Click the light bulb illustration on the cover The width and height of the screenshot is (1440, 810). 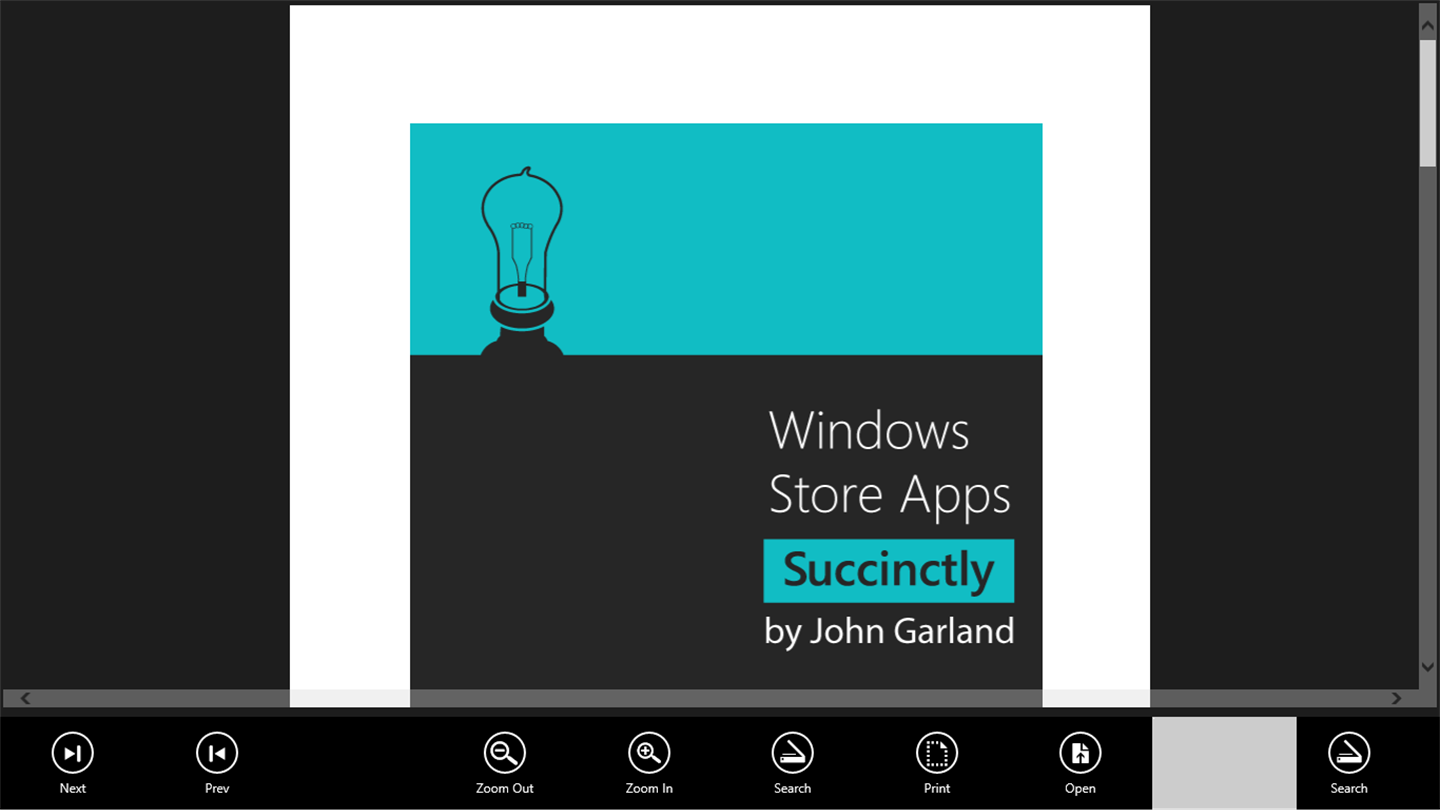[x=522, y=261]
